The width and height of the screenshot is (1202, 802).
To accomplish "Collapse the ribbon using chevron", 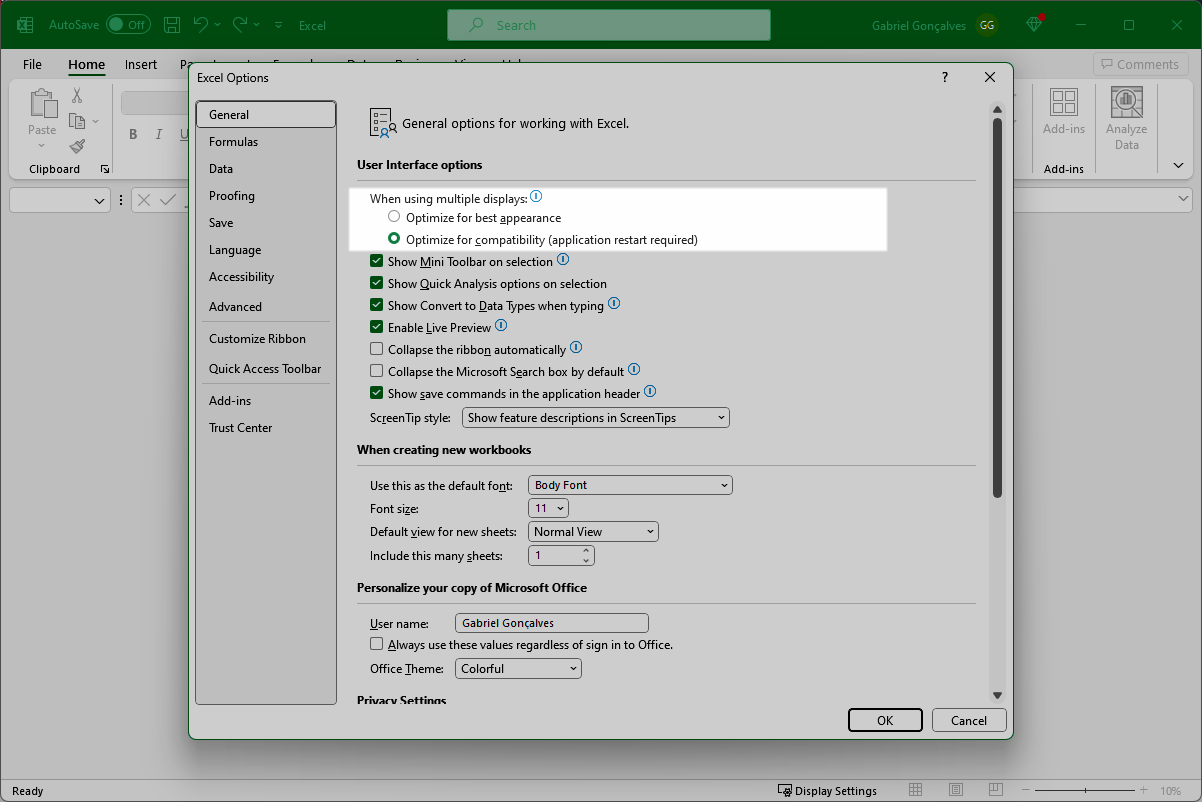I will 1178,166.
